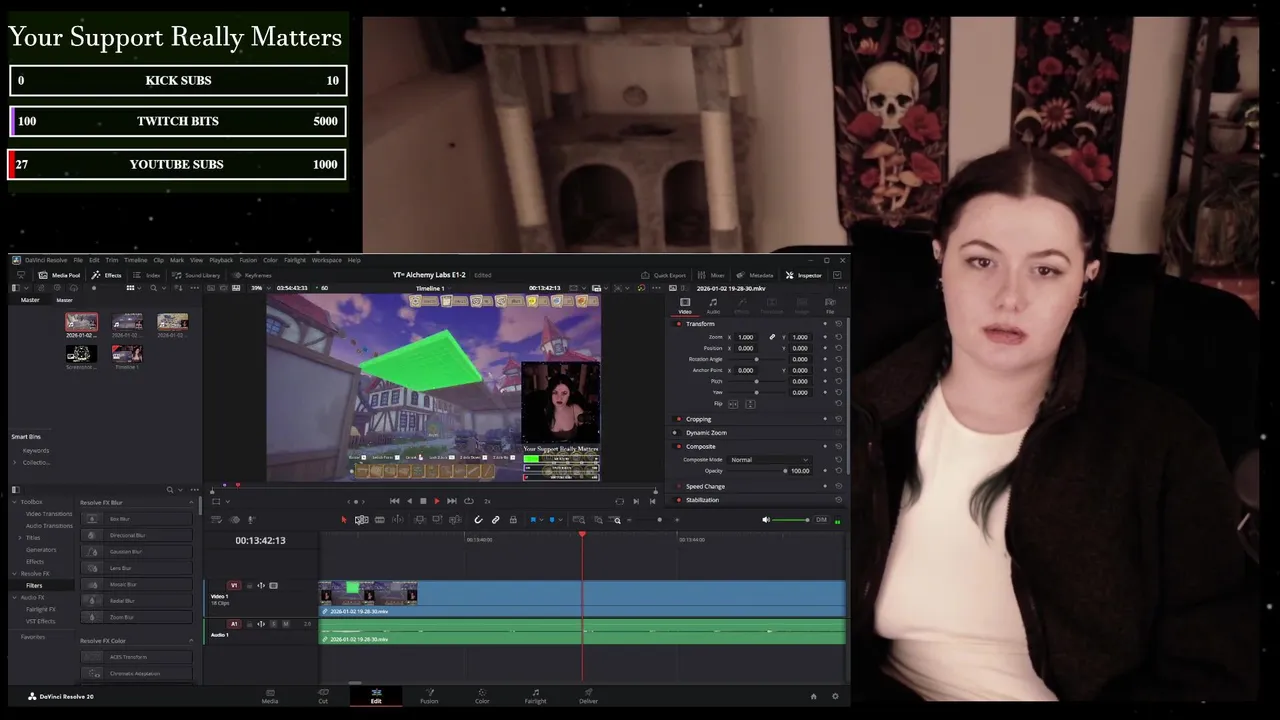Viewport: 1280px width, 720px height.
Task: Open Timeline 1 name dropdown
Action: (433, 288)
